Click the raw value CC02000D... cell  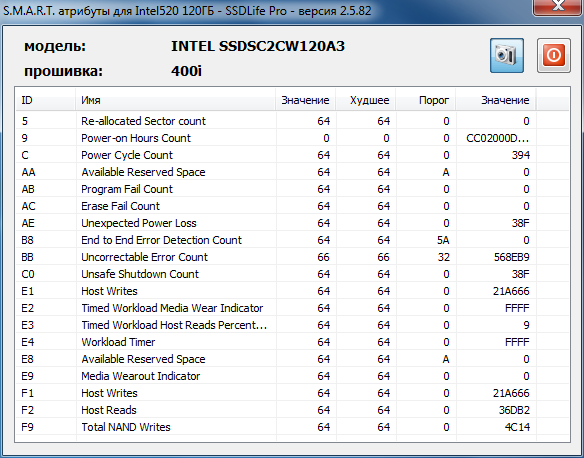[497, 139]
